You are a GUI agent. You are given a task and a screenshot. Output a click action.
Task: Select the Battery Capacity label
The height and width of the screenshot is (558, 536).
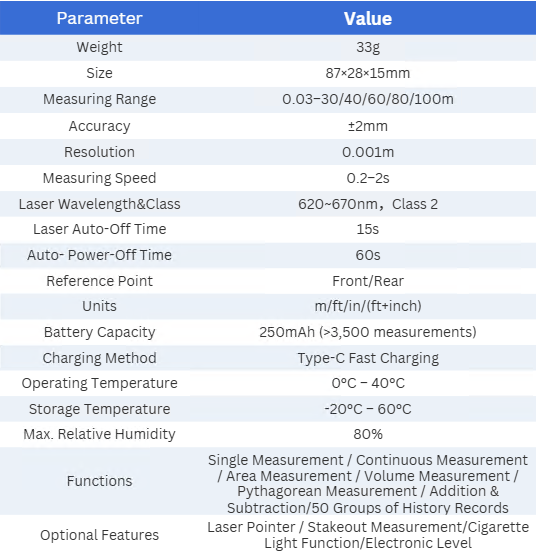click(x=99, y=332)
